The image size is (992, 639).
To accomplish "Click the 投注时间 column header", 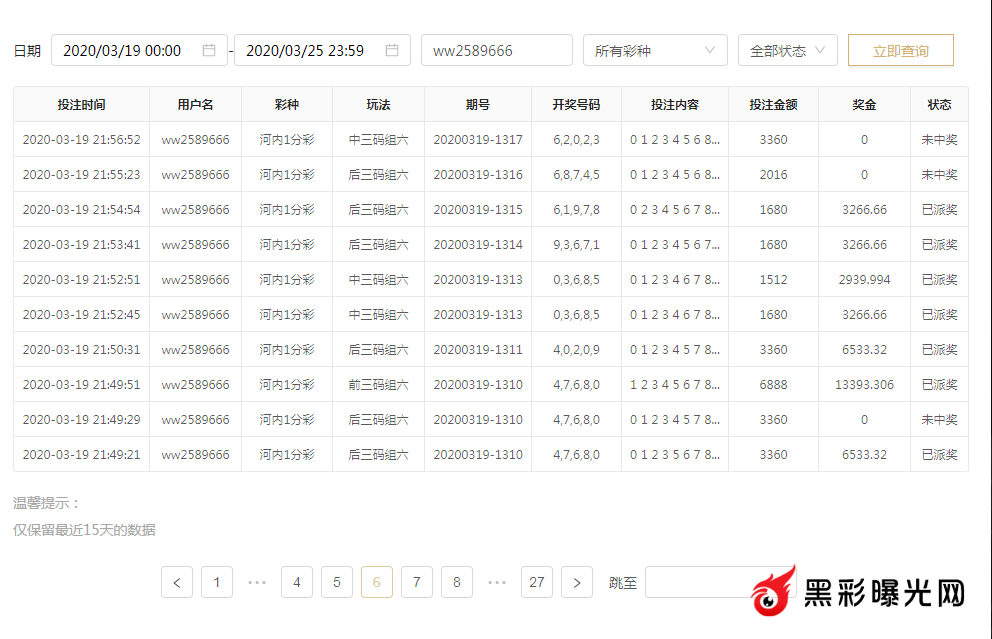I will coord(81,104).
